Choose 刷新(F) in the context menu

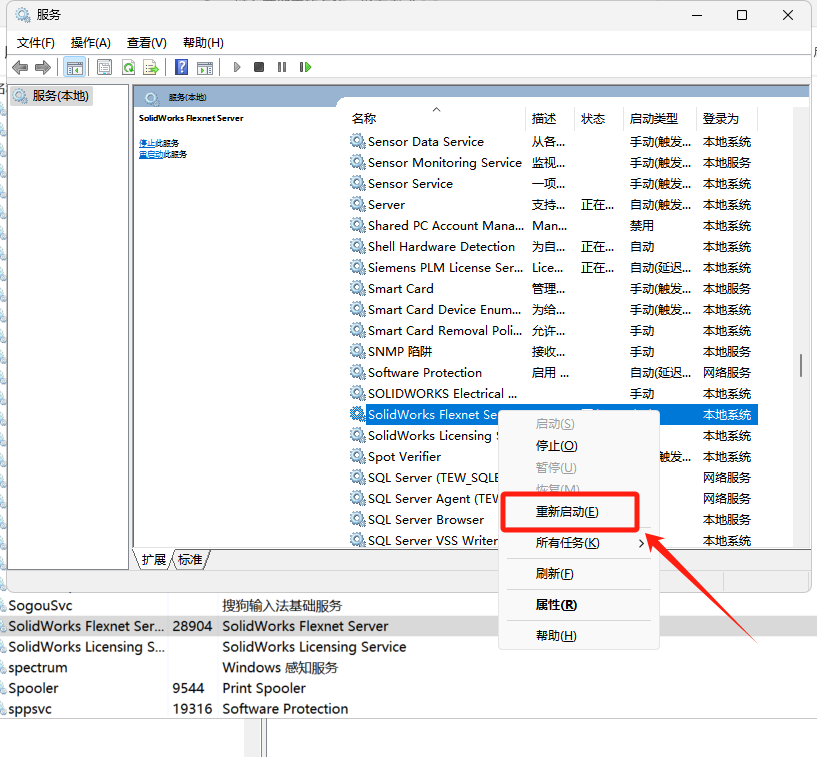[554, 574]
